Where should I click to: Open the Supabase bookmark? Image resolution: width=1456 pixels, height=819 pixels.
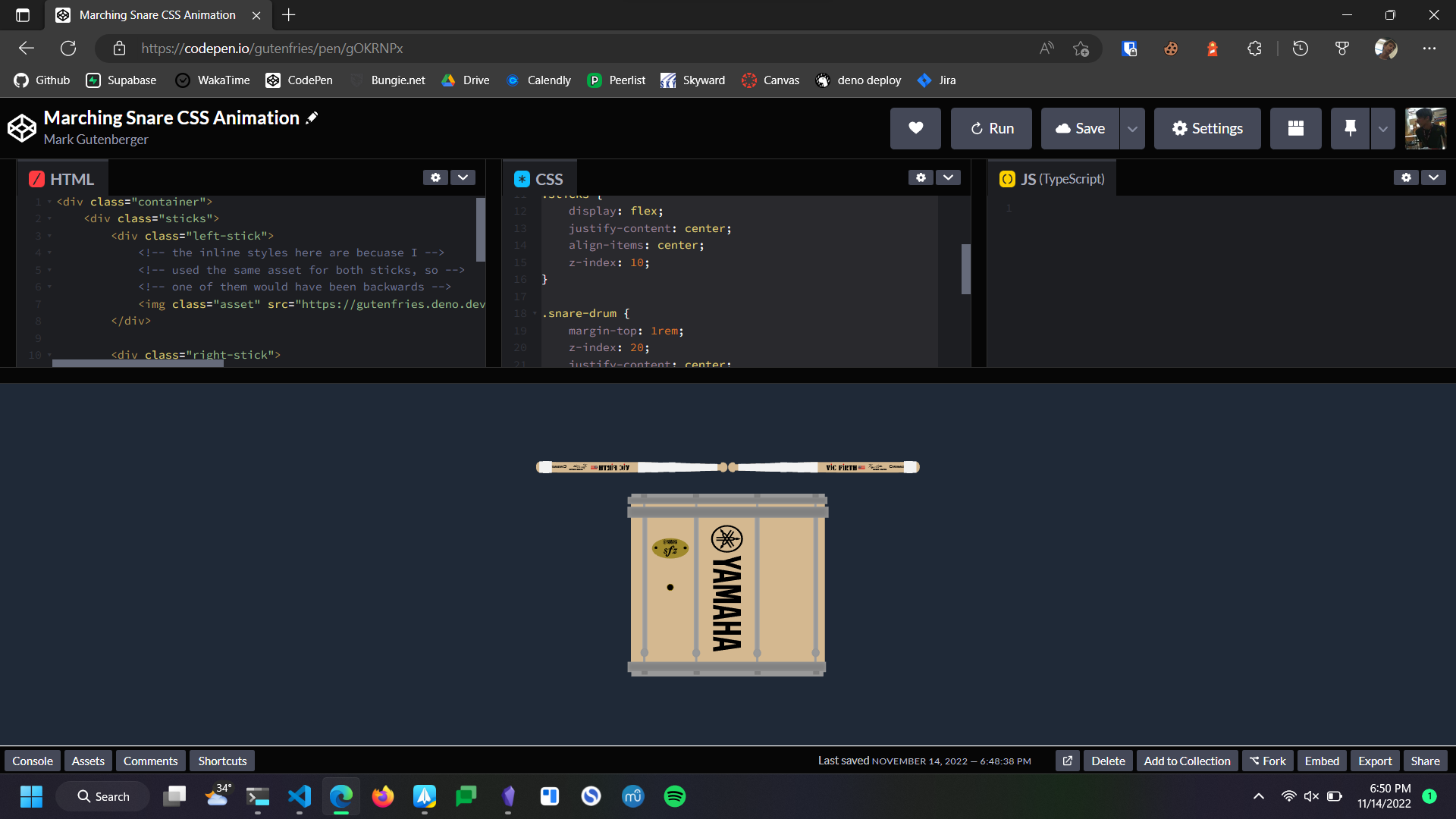tap(121, 80)
